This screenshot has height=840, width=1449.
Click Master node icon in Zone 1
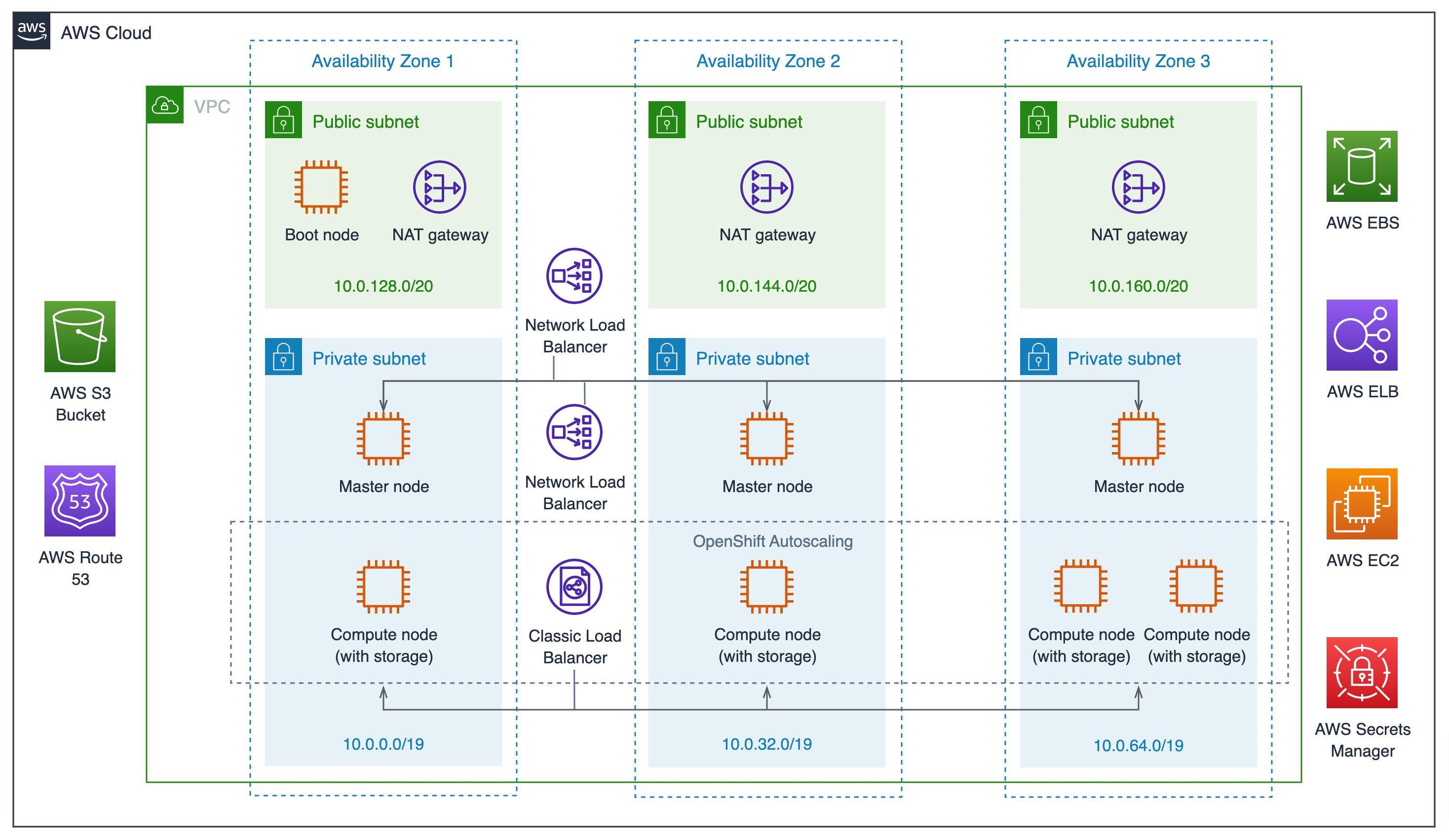pyautogui.click(x=383, y=439)
